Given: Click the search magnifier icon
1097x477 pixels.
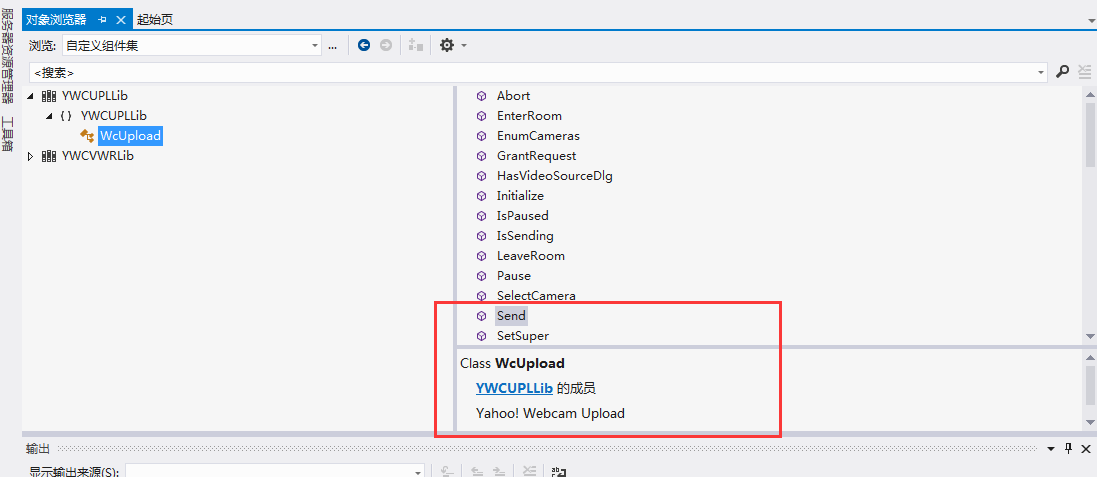Looking at the screenshot, I should click(1063, 72).
